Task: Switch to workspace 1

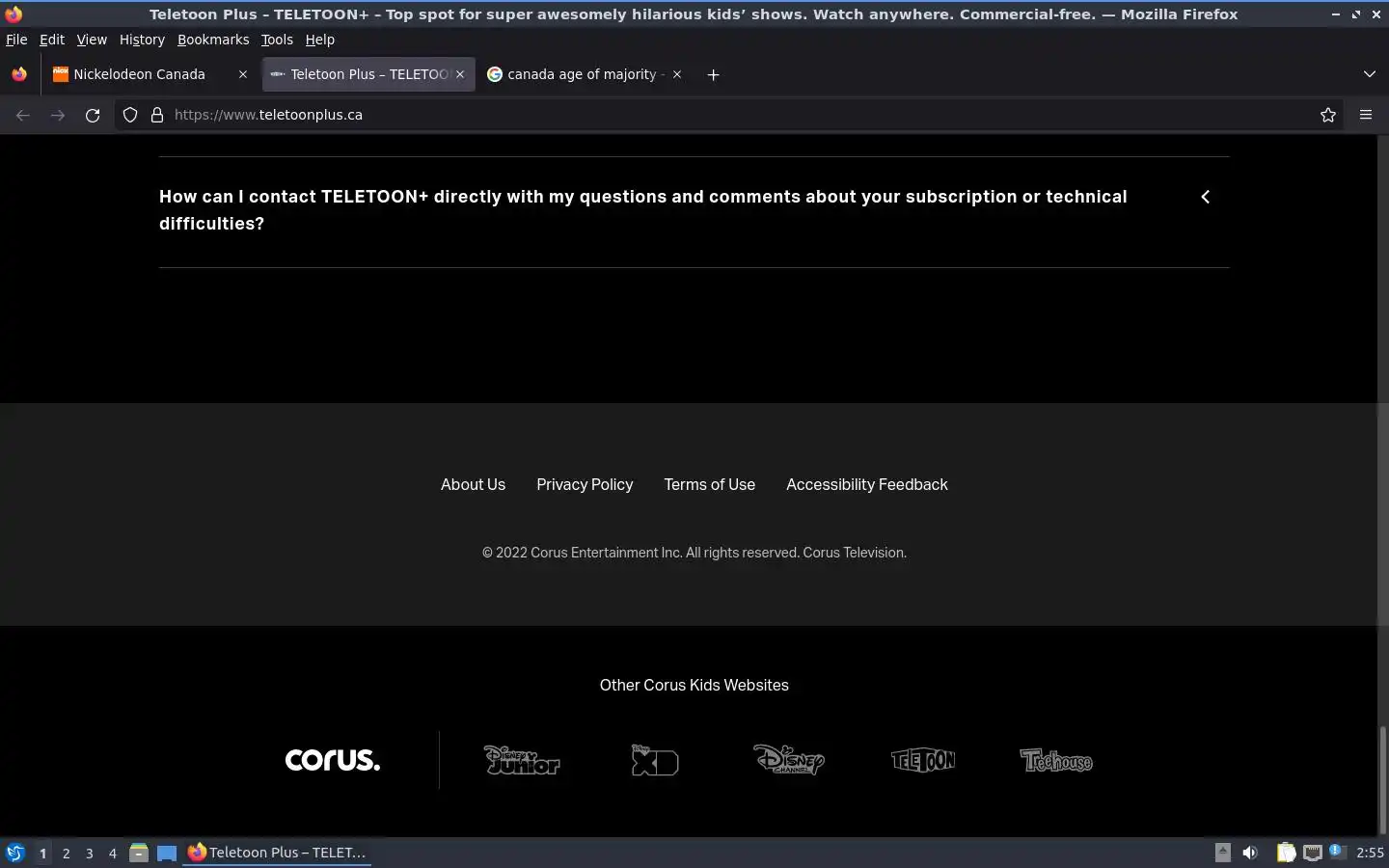Action: (42, 853)
